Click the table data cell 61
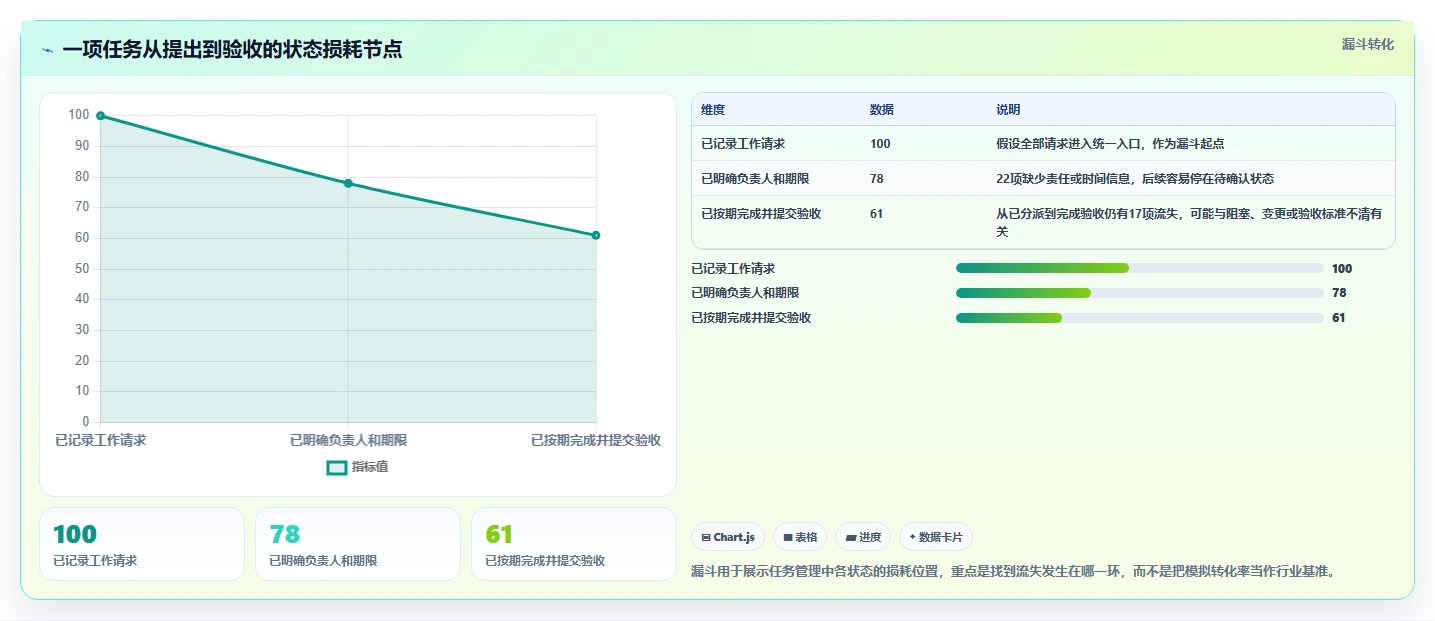The height and width of the screenshot is (621, 1435). pyautogui.click(x=877, y=214)
